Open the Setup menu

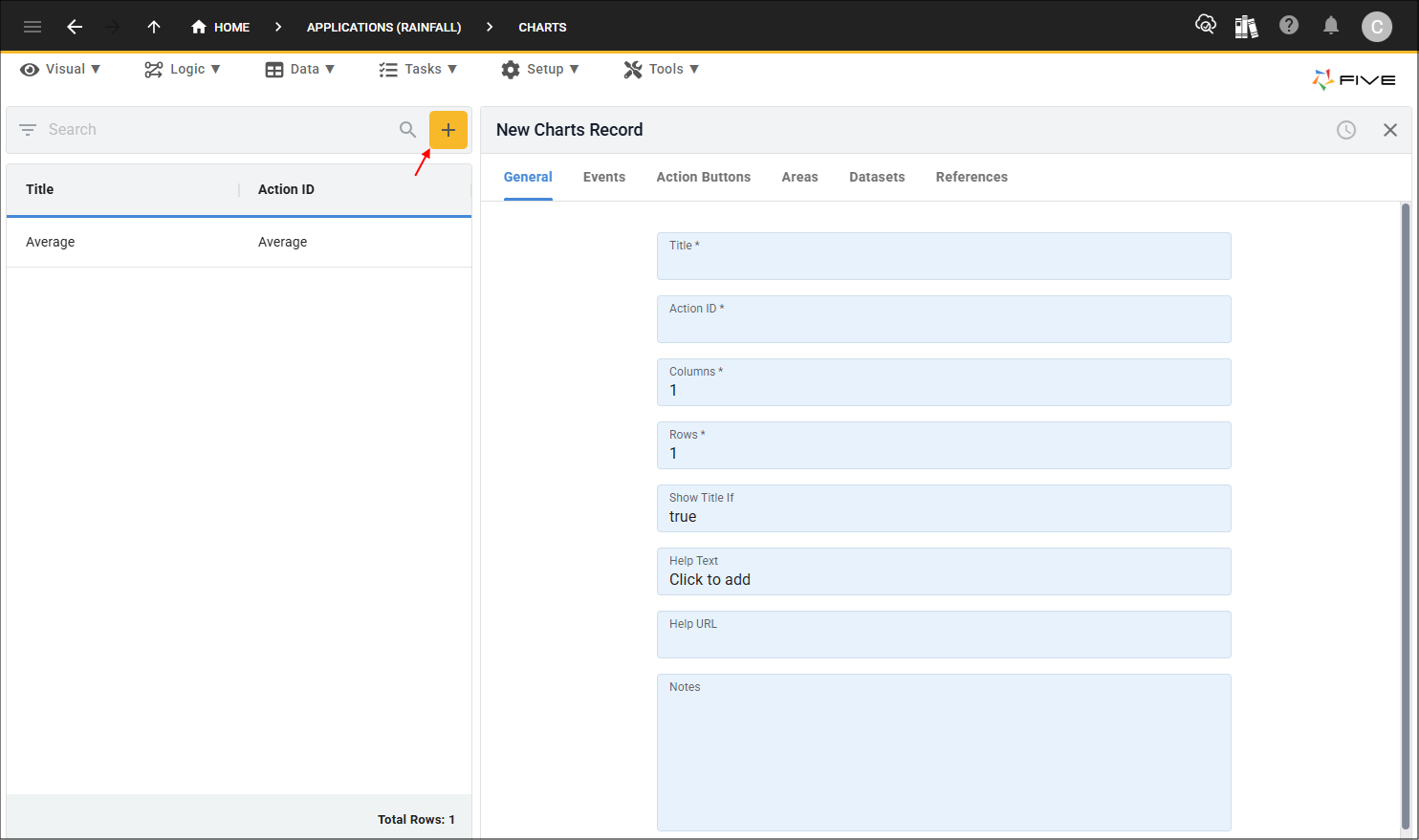pyautogui.click(x=540, y=69)
